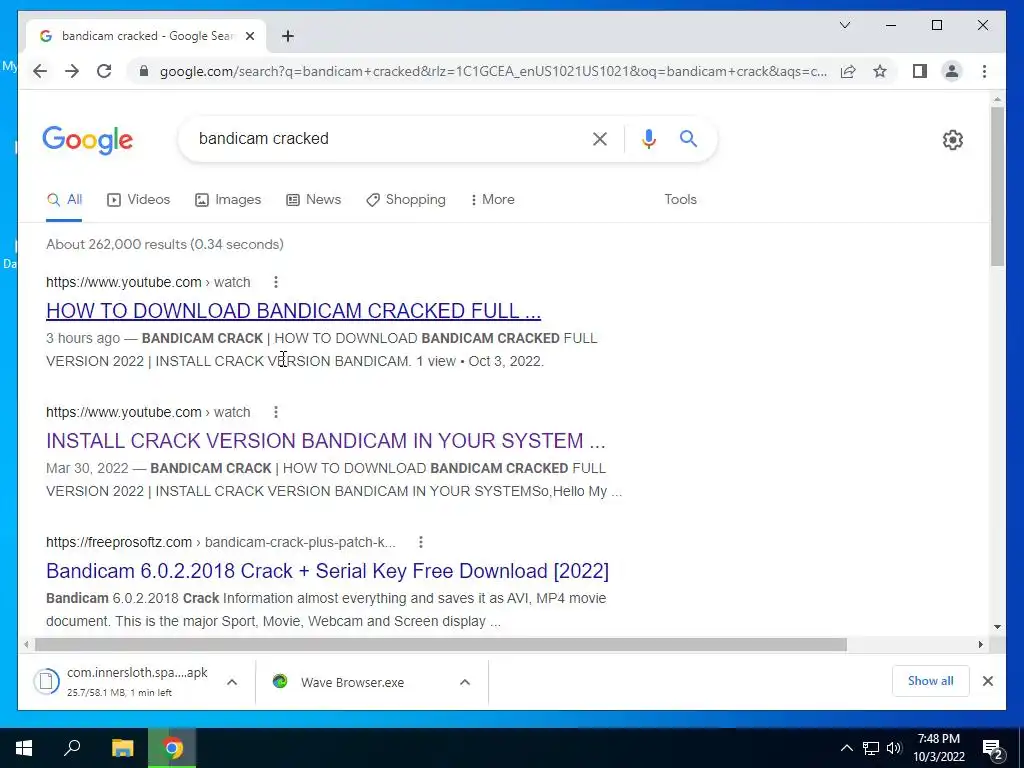This screenshot has height=768, width=1024.
Task: Open network status tray icon
Action: 871,748
